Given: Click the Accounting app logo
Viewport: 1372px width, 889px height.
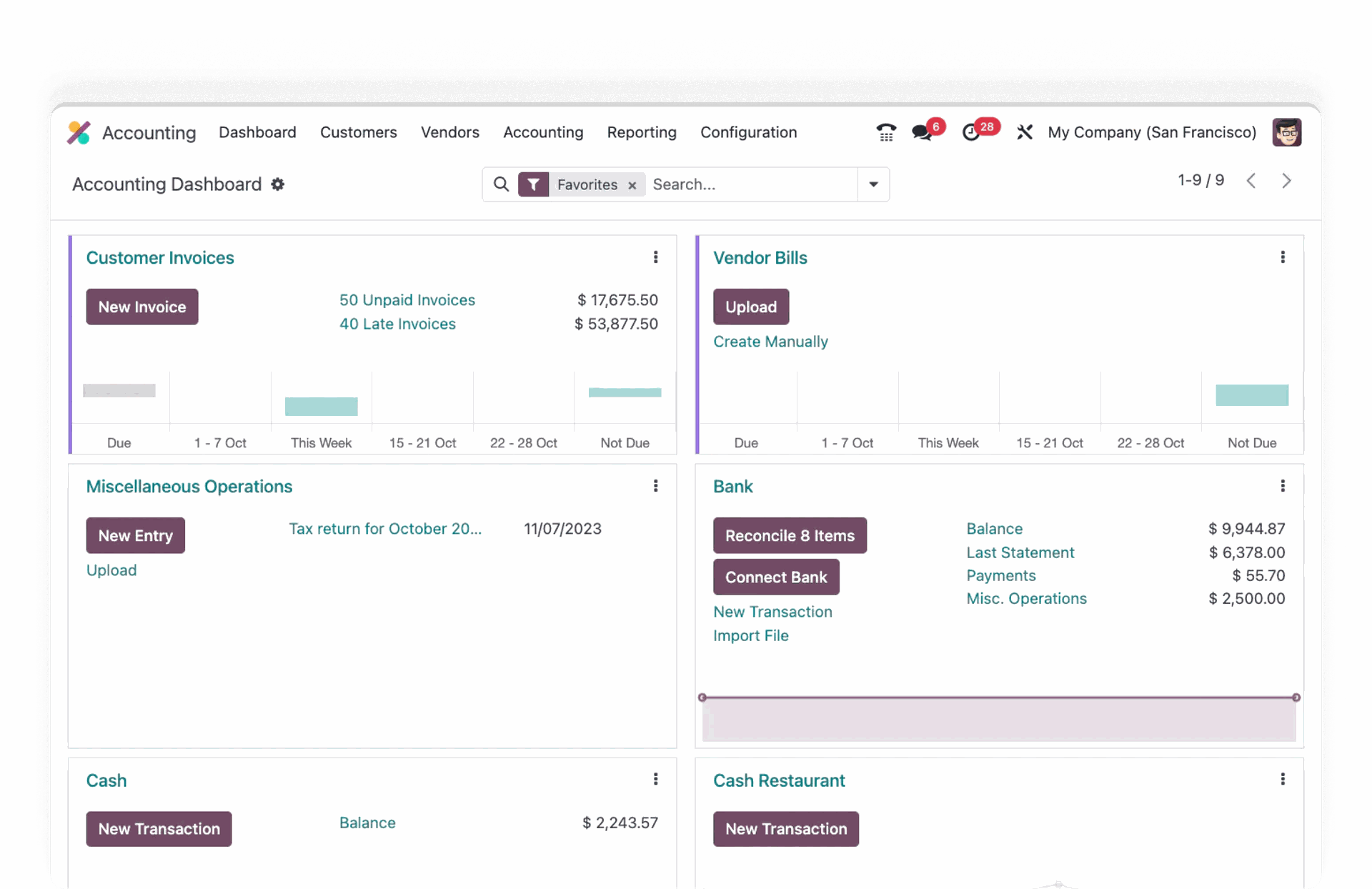Looking at the screenshot, I should pyautogui.click(x=79, y=132).
